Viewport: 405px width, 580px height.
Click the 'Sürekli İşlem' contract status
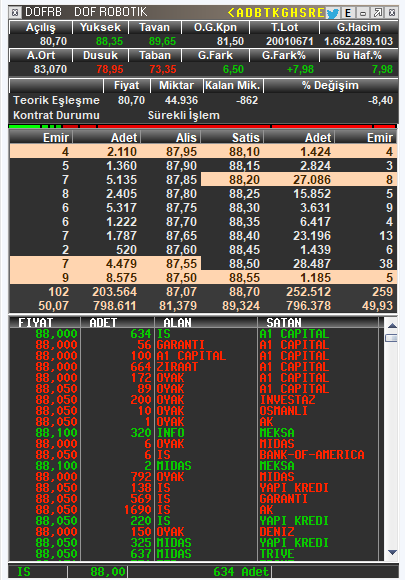[184, 115]
